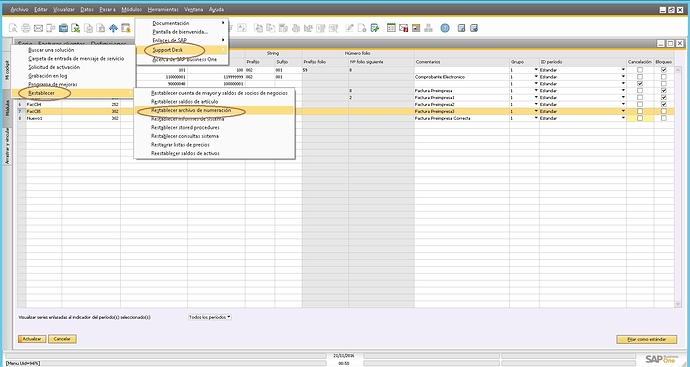Toggle Bloqueo checkbox in Comprobante Electronico row
Screen dimensions: 690x367
tap(664, 77)
